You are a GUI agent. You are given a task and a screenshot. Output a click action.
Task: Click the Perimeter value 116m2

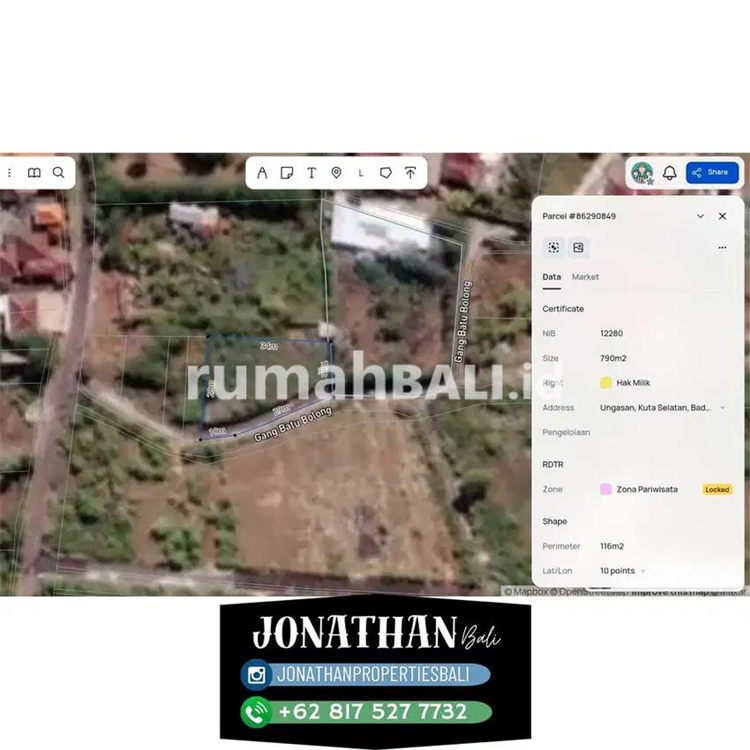tap(612, 546)
